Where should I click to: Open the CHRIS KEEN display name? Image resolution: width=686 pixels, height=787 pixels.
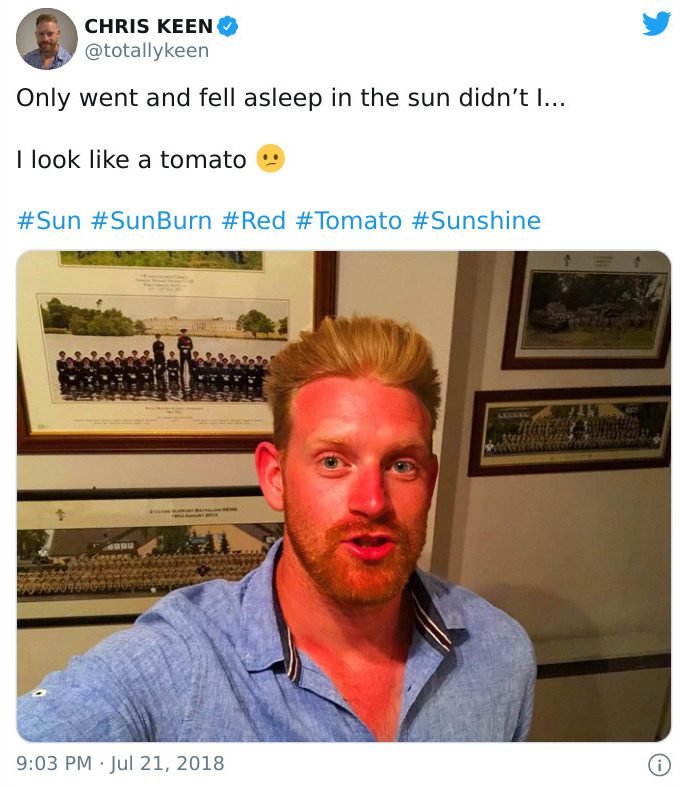(x=149, y=26)
